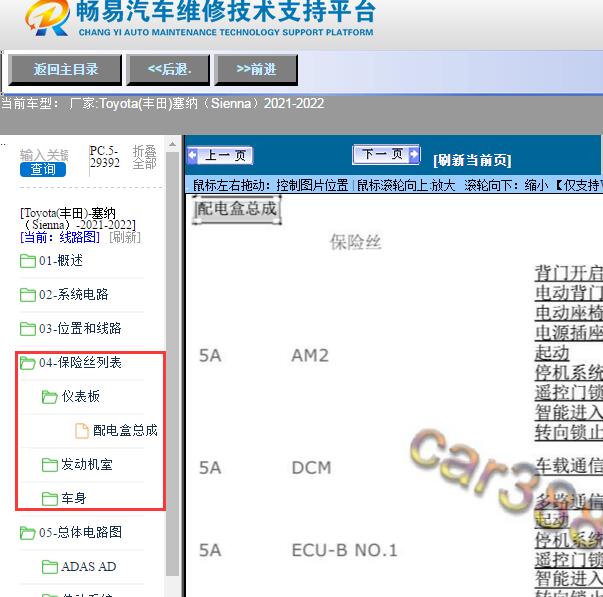Select the 车身 tree item
Image resolution: width=603 pixels, height=597 pixels.
click(x=74, y=498)
